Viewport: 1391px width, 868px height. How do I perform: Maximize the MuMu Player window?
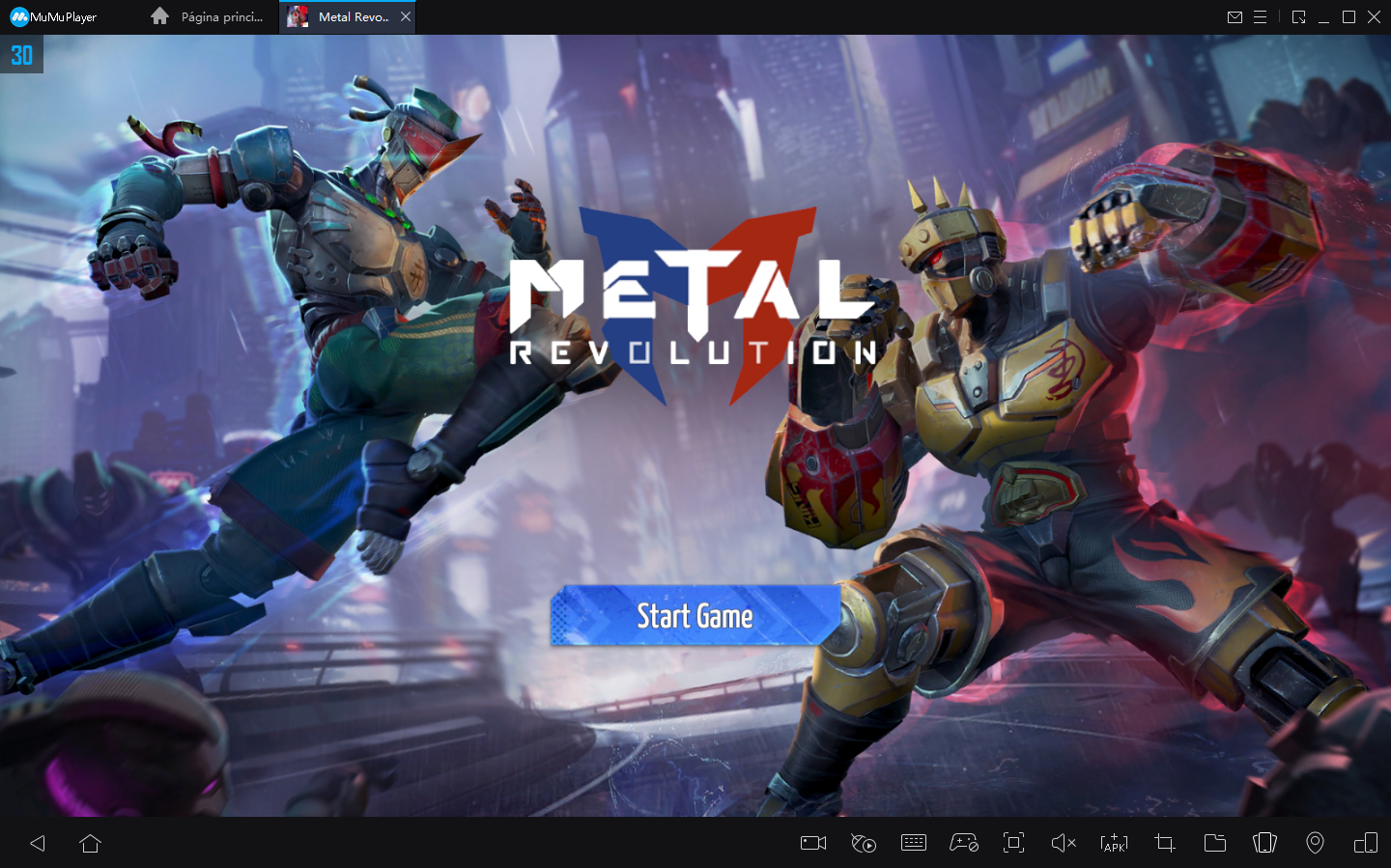coord(1349,16)
